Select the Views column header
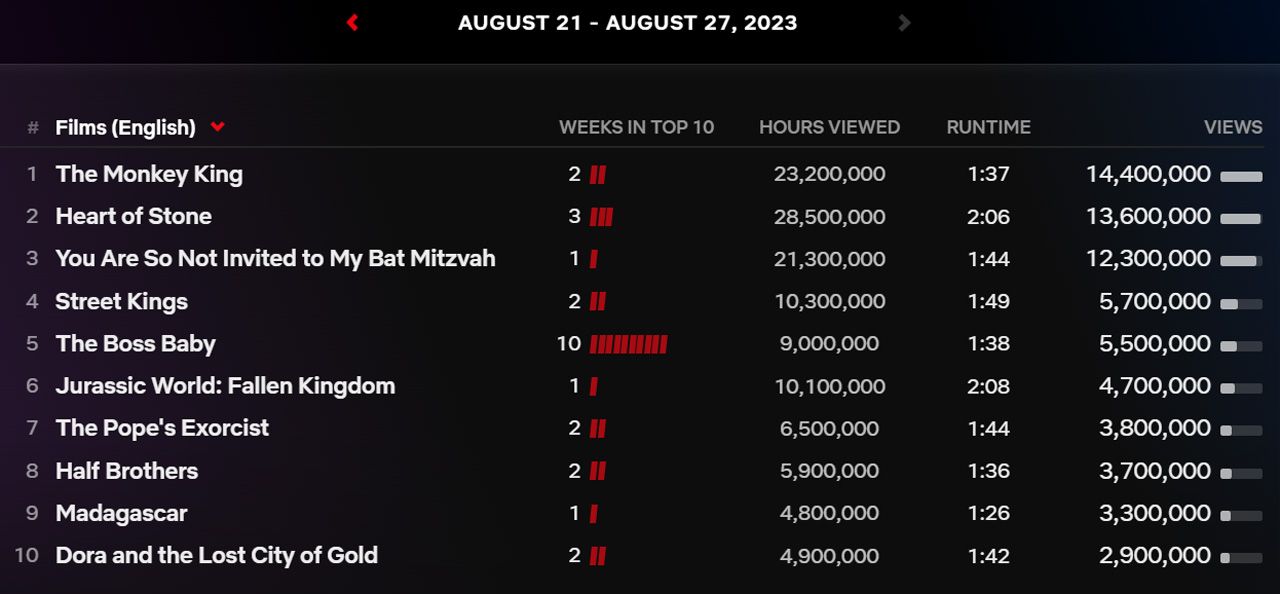1280x594 pixels. point(1232,127)
